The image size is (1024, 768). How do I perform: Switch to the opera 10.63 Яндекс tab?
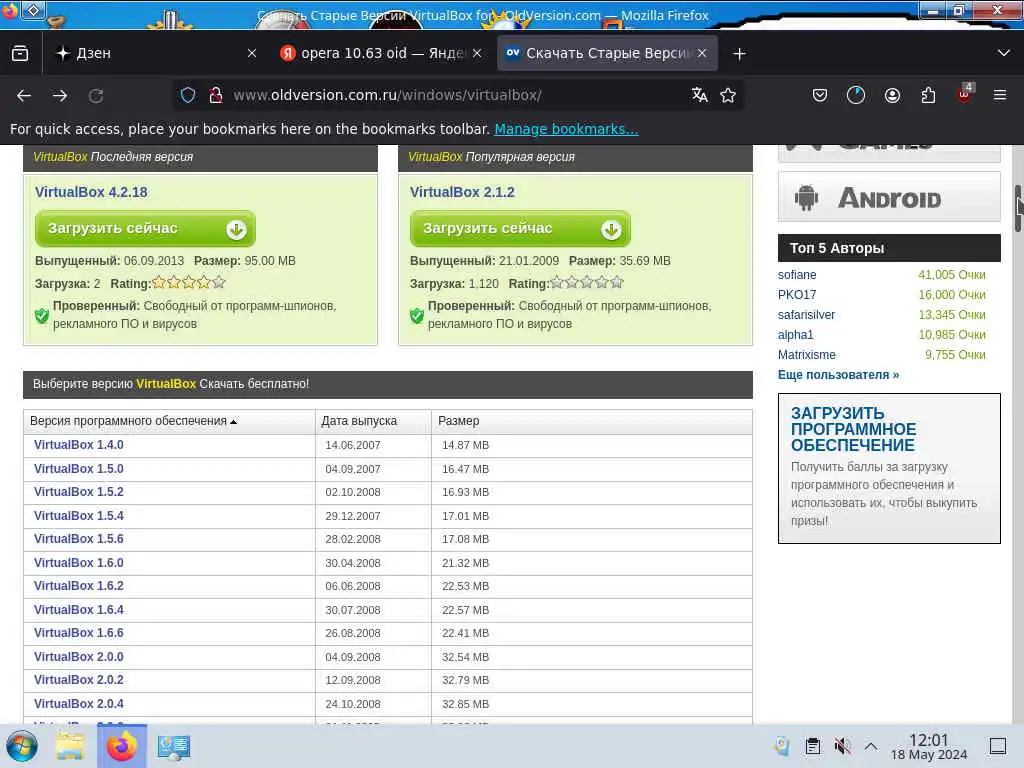pyautogui.click(x=381, y=53)
